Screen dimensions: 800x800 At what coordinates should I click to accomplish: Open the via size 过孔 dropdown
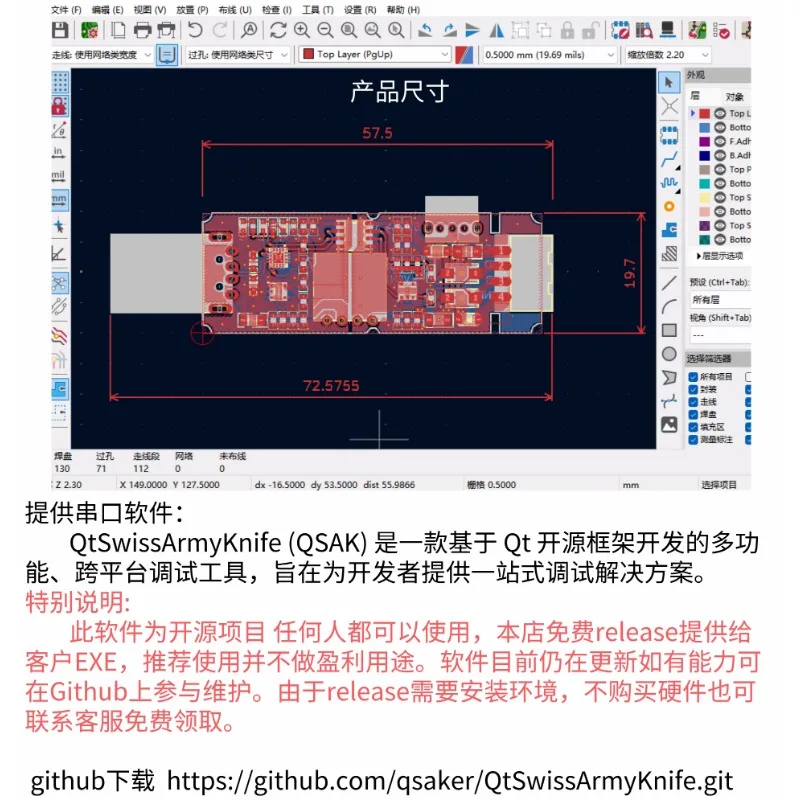click(238, 55)
